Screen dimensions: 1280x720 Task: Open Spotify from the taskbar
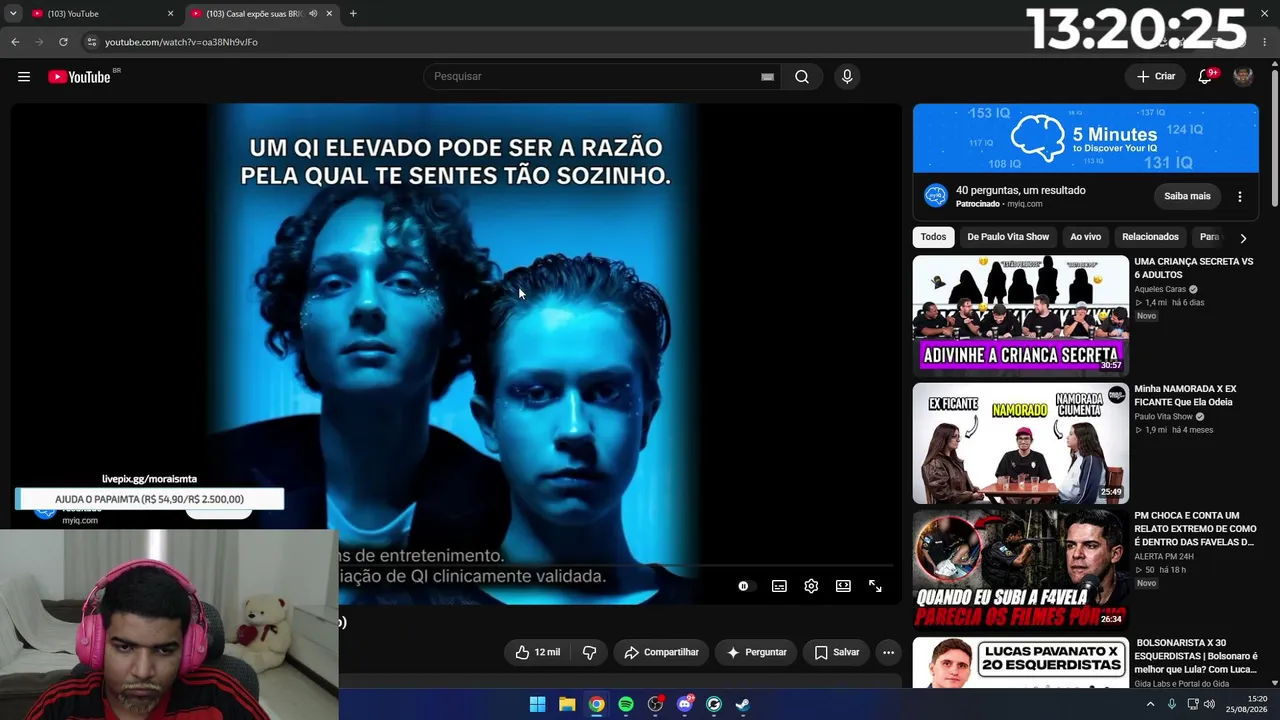click(626, 704)
